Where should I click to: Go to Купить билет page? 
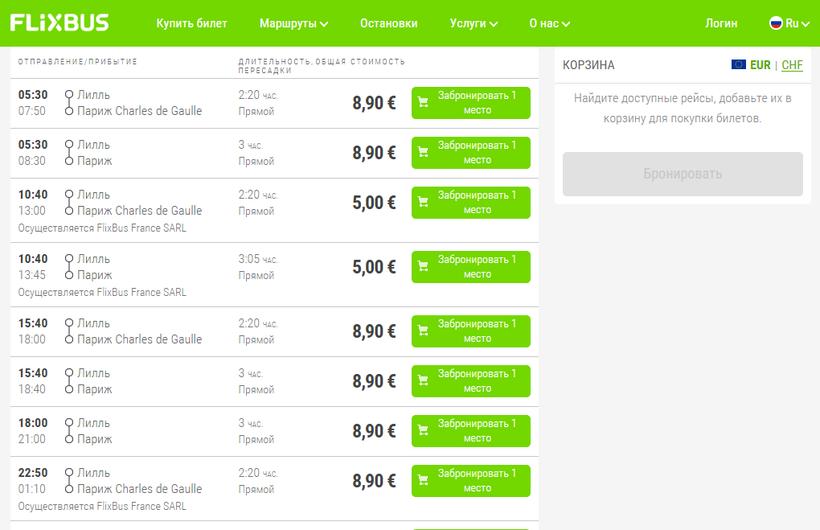[x=192, y=23]
